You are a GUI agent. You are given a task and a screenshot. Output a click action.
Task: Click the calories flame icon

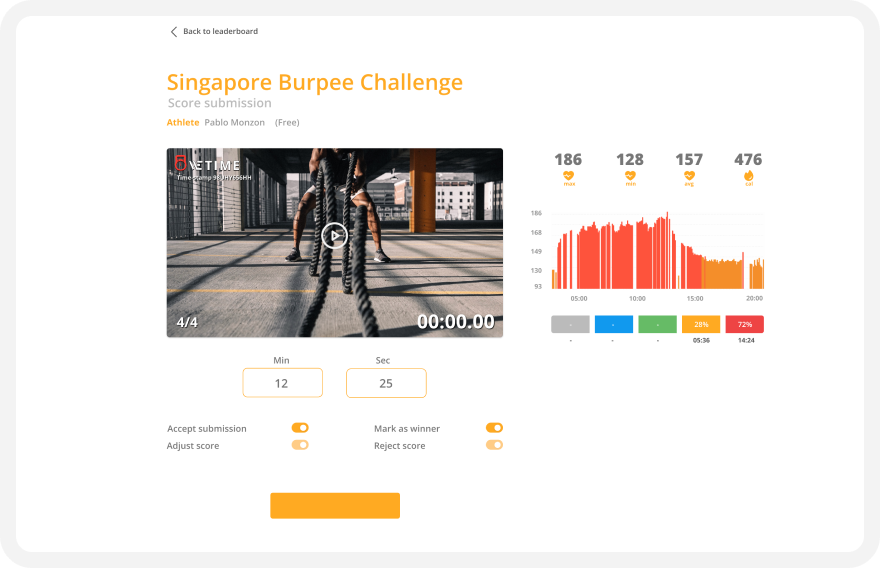tap(748, 176)
